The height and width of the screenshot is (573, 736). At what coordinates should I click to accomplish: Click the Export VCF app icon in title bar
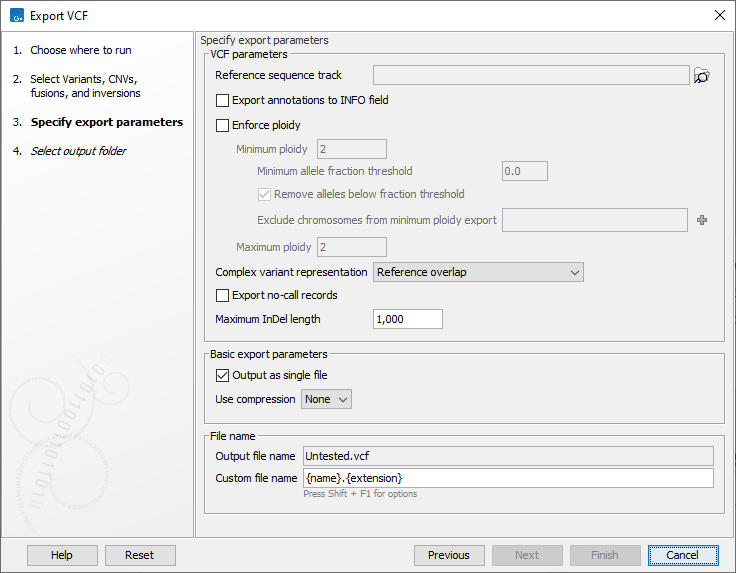[17, 15]
